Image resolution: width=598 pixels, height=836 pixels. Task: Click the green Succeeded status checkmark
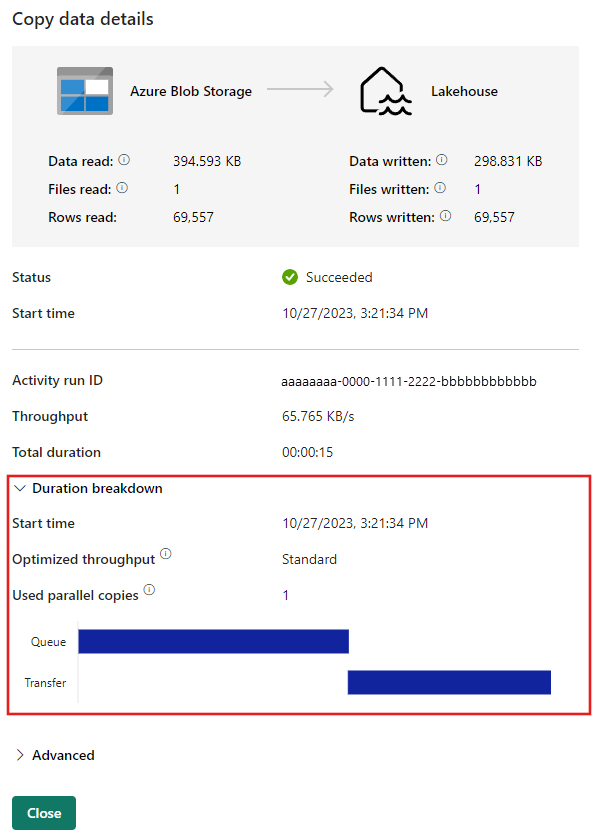tap(290, 277)
